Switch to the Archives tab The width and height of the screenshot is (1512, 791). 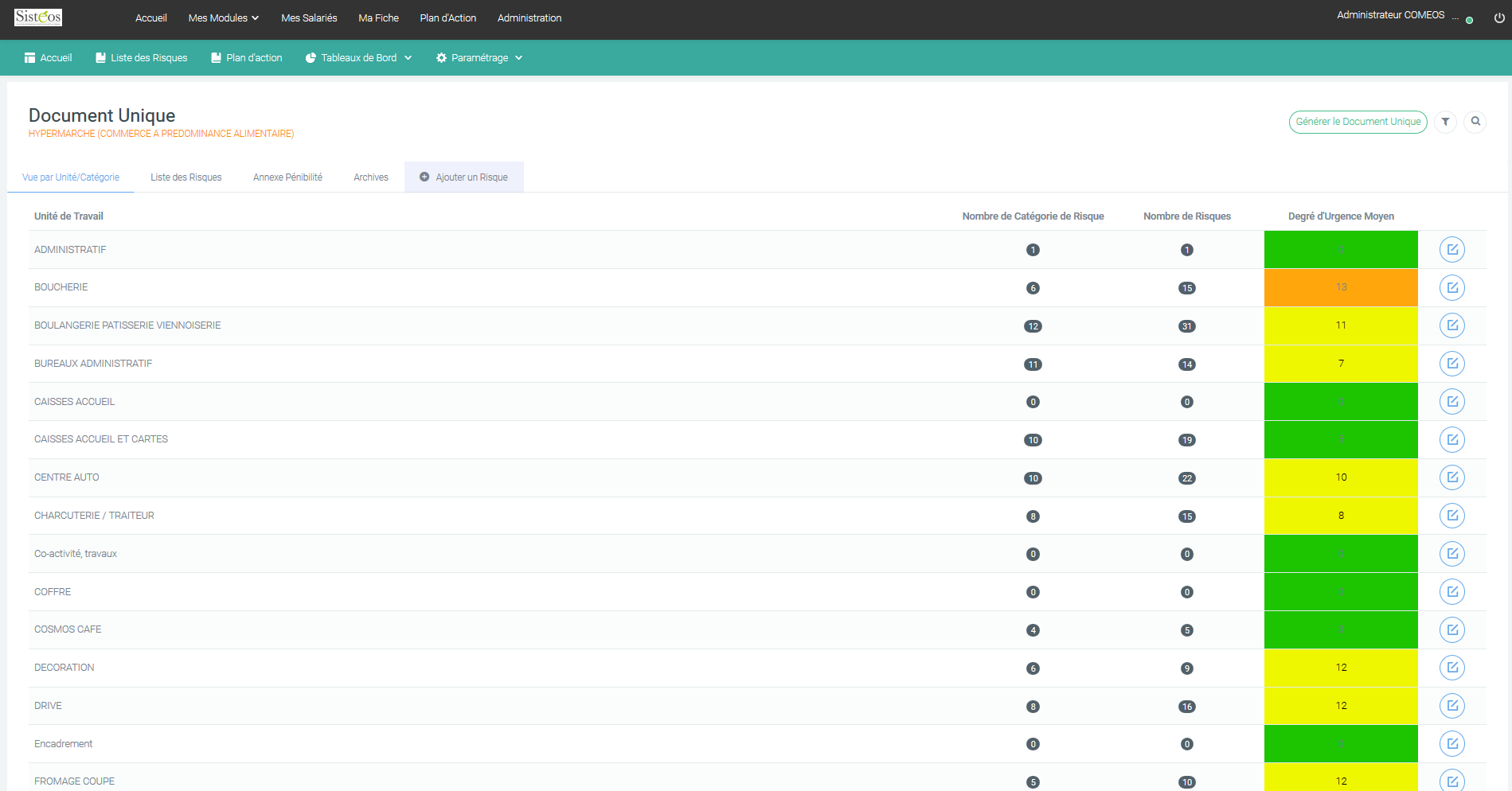(371, 177)
